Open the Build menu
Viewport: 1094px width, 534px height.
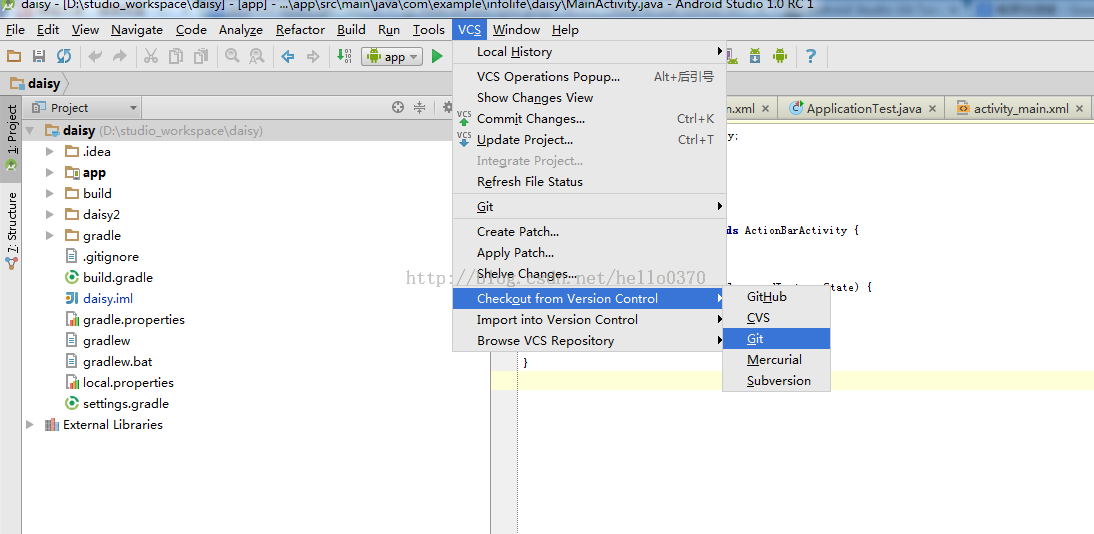coord(351,30)
